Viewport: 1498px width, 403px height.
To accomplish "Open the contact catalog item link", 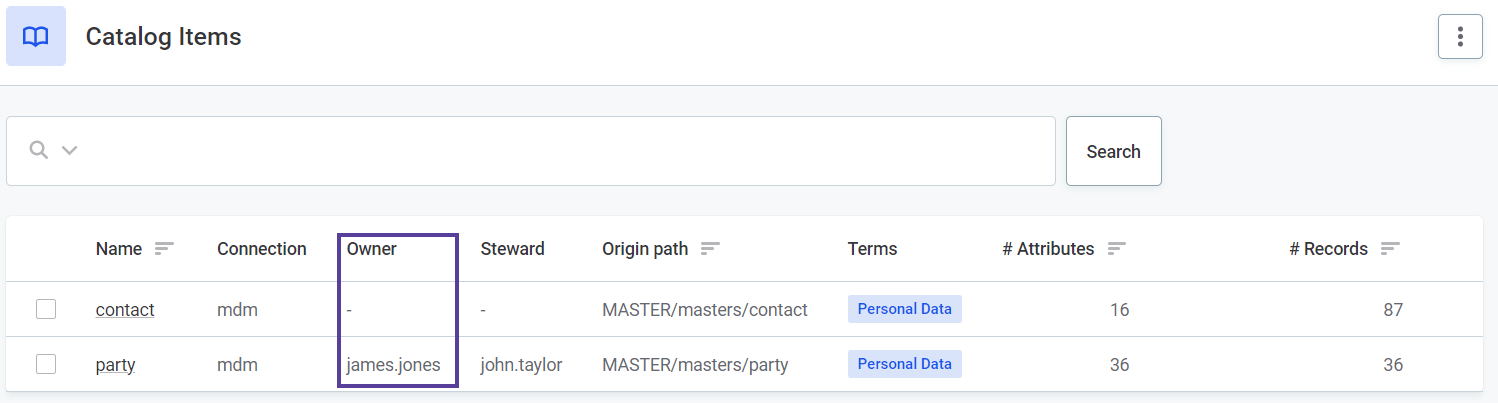I will point(125,310).
